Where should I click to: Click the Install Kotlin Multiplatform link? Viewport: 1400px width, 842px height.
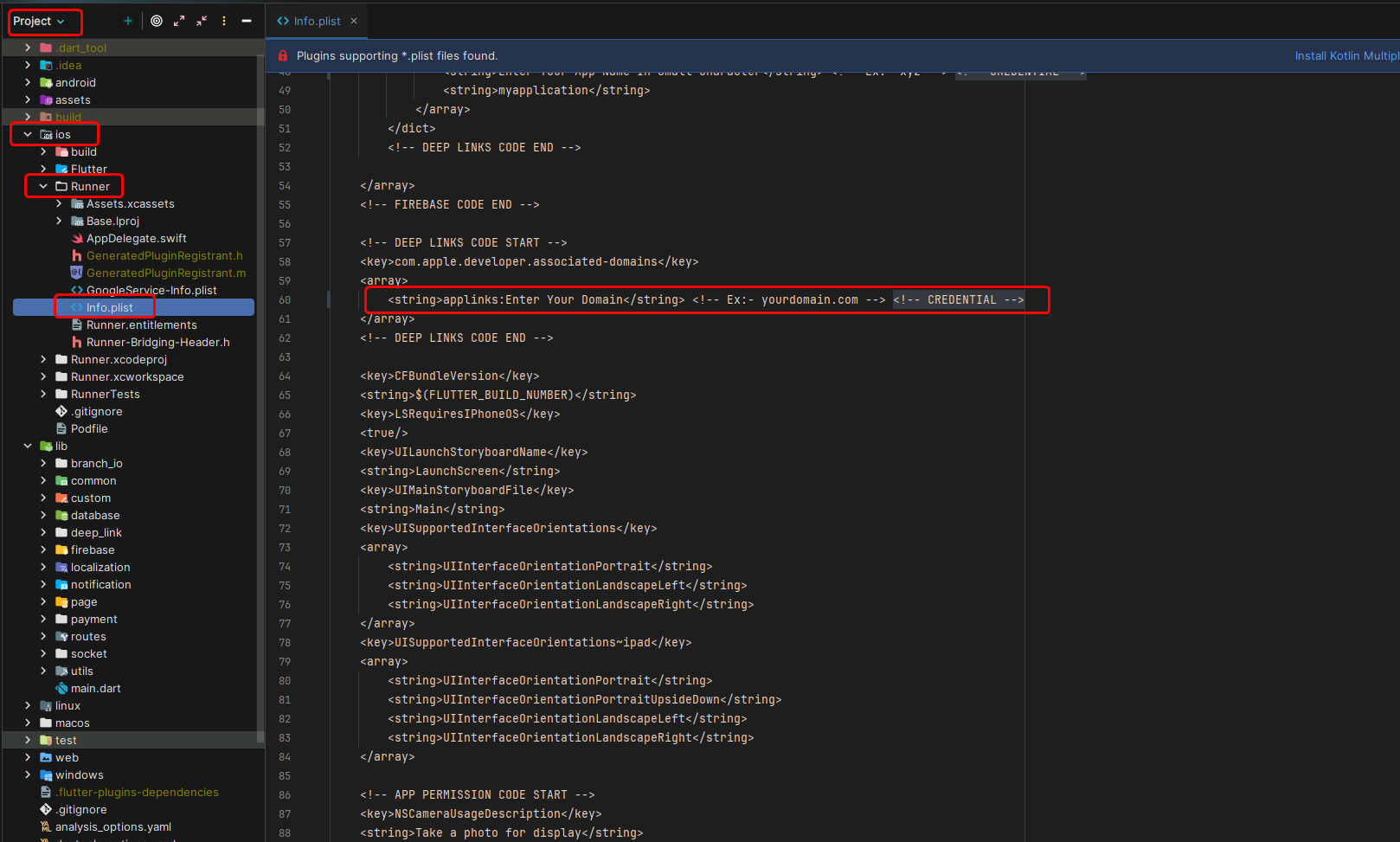(x=1346, y=55)
